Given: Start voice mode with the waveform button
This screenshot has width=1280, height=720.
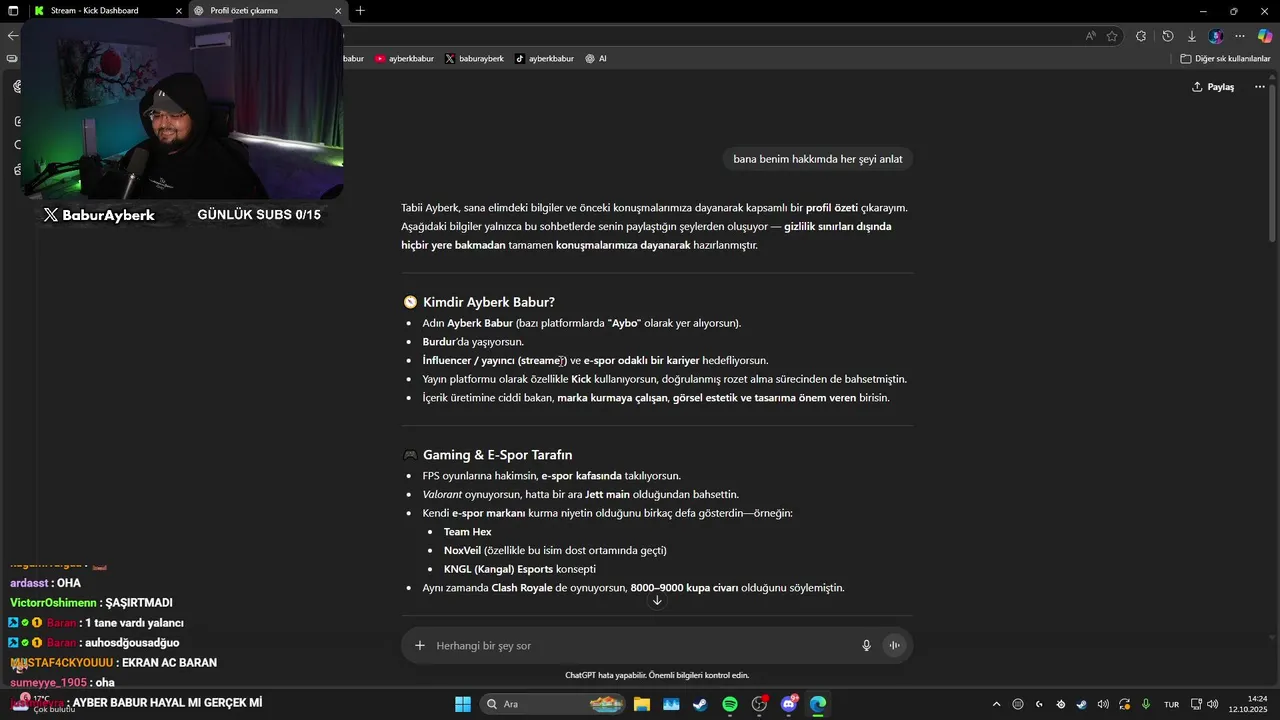Looking at the screenshot, I should pyautogui.click(x=894, y=646).
